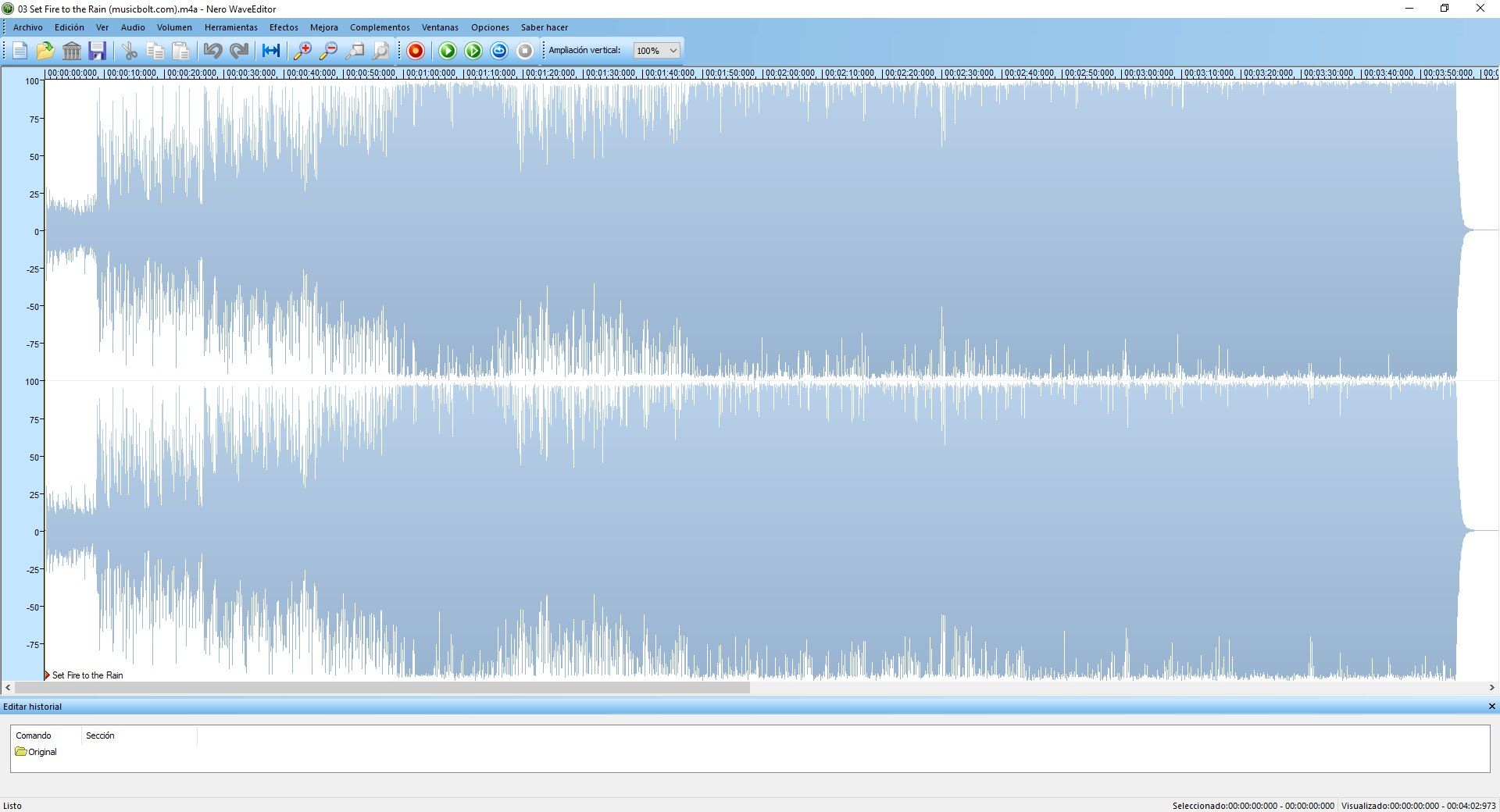
Task: Click the Set Fire to the Rain track marker
Action: 84,675
